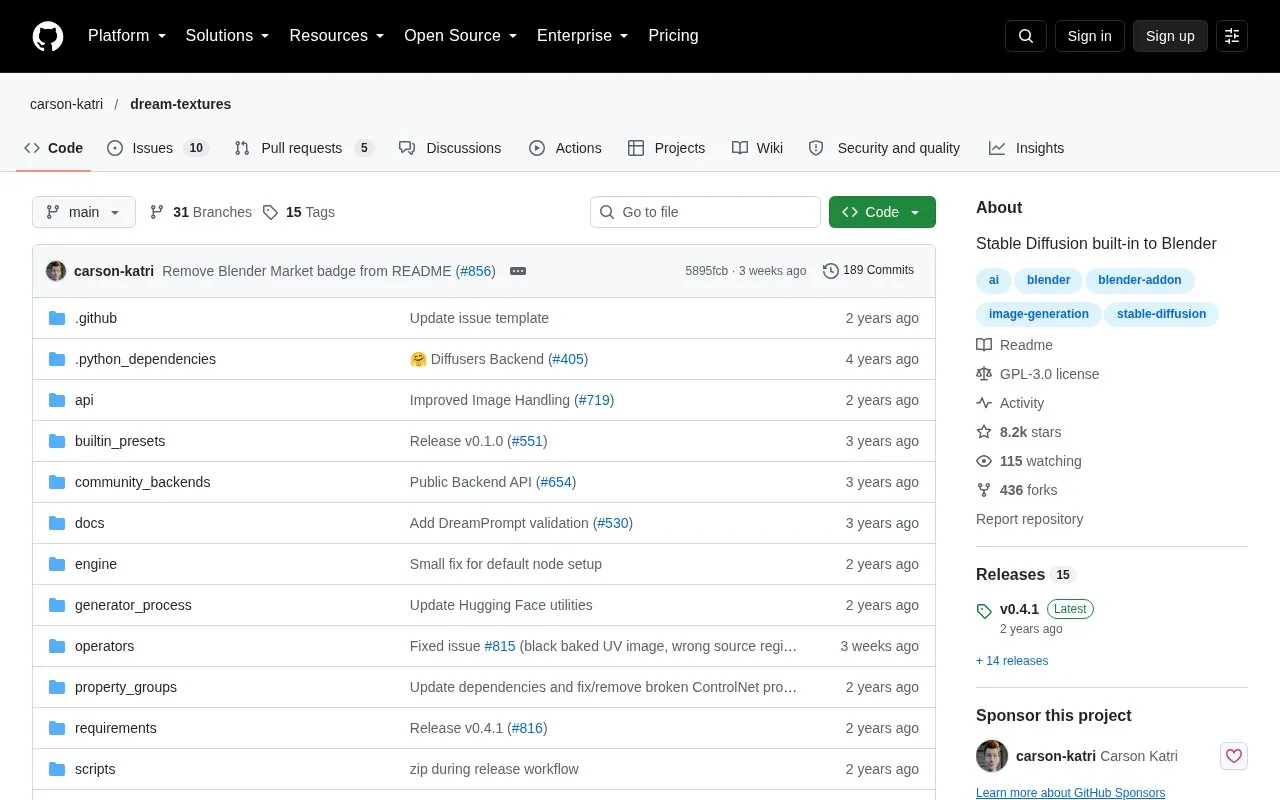Click the pulse icon beside Activity
The height and width of the screenshot is (800, 1280).
point(984,403)
